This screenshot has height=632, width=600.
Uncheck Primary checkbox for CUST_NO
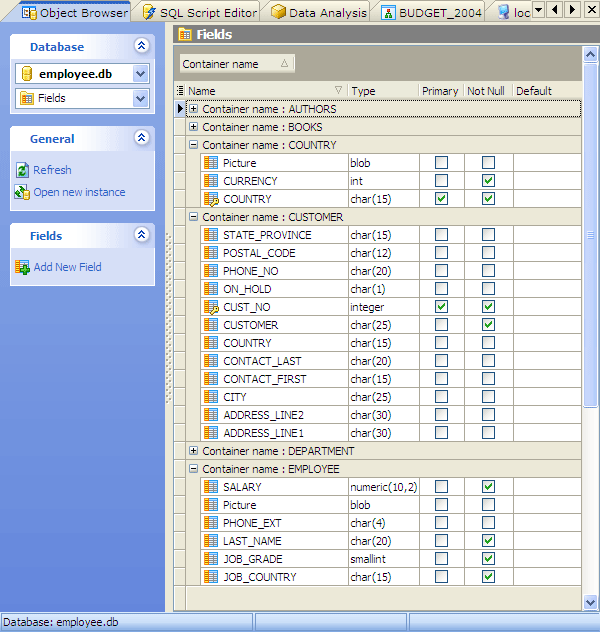click(x=441, y=307)
